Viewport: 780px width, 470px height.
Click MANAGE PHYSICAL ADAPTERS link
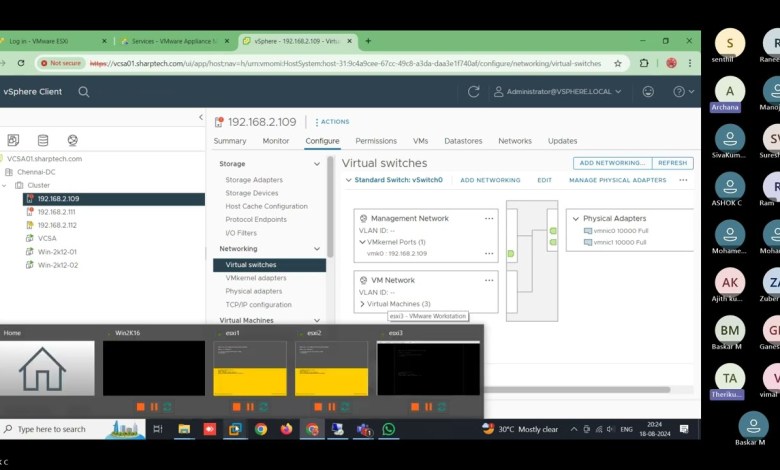617,180
